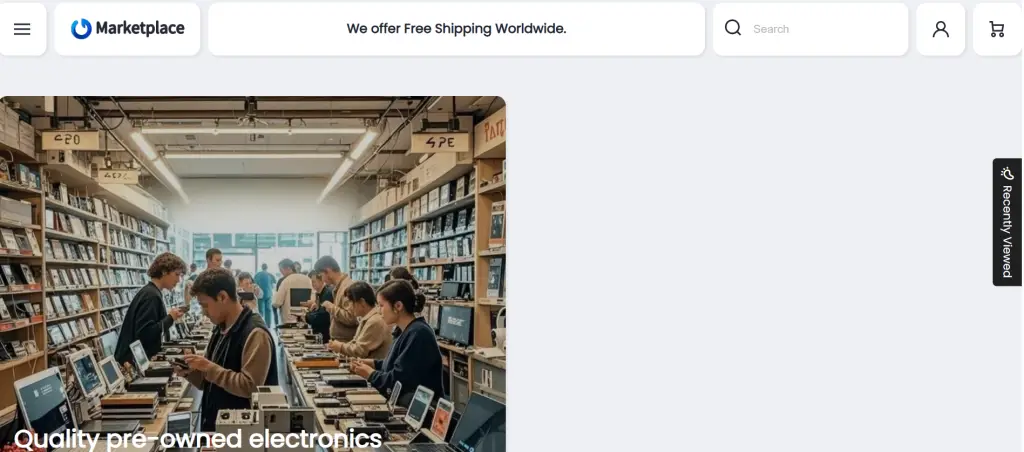Click the 4PE hanging sign in the photo
The height and width of the screenshot is (452, 1024).
pyautogui.click(x=440, y=143)
